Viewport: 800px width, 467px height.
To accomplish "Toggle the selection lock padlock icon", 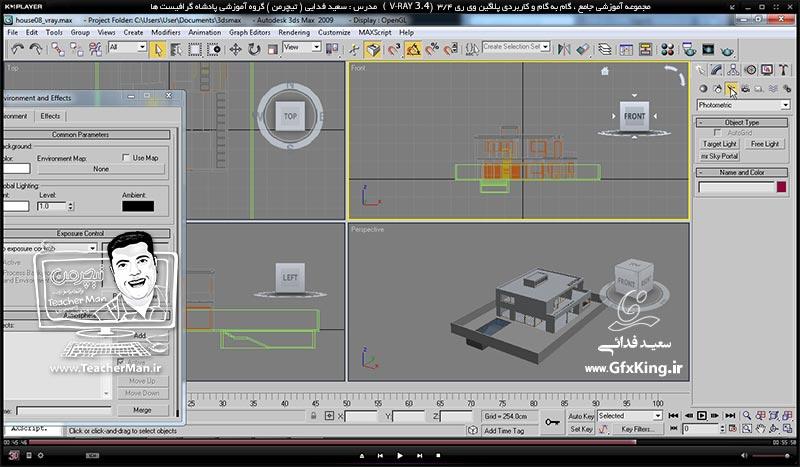I will click(313, 416).
